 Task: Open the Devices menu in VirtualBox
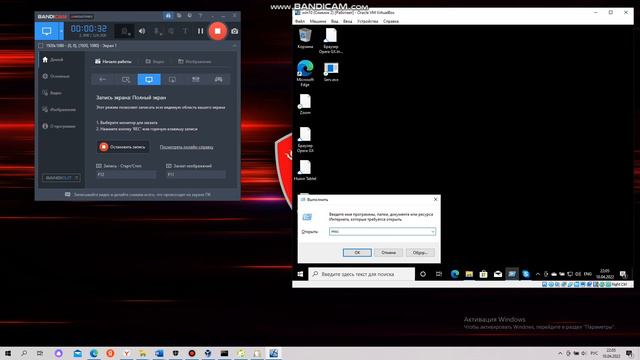click(367, 21)
